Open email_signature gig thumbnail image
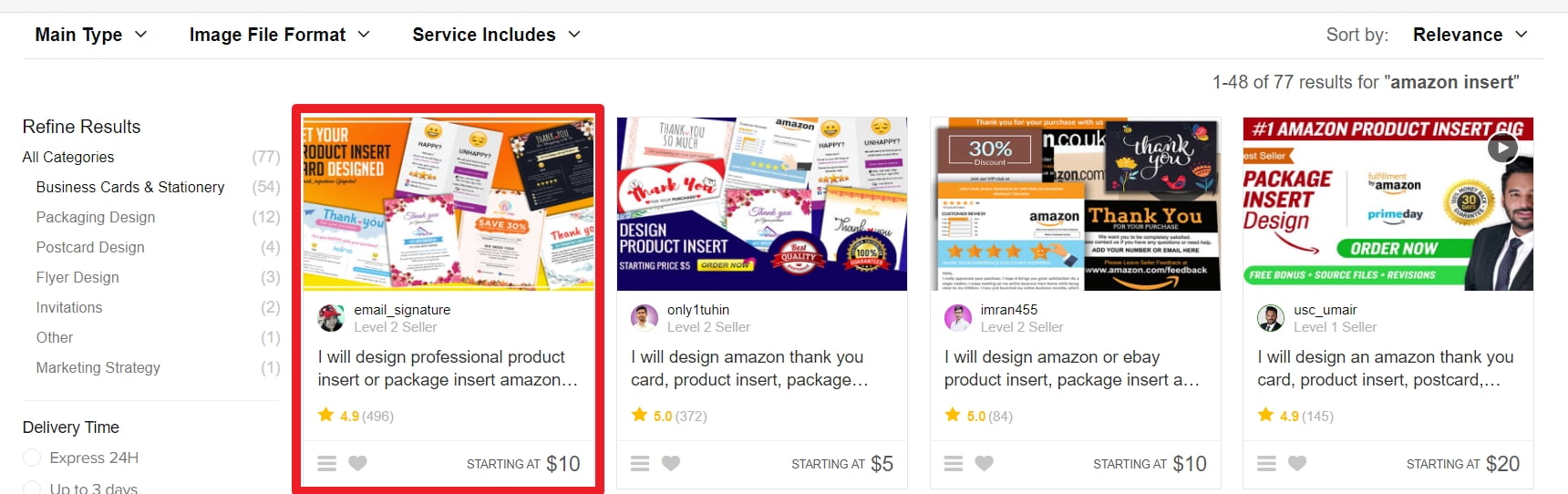The height and width of the screenshot is (494, 1568). coord(449,203)
